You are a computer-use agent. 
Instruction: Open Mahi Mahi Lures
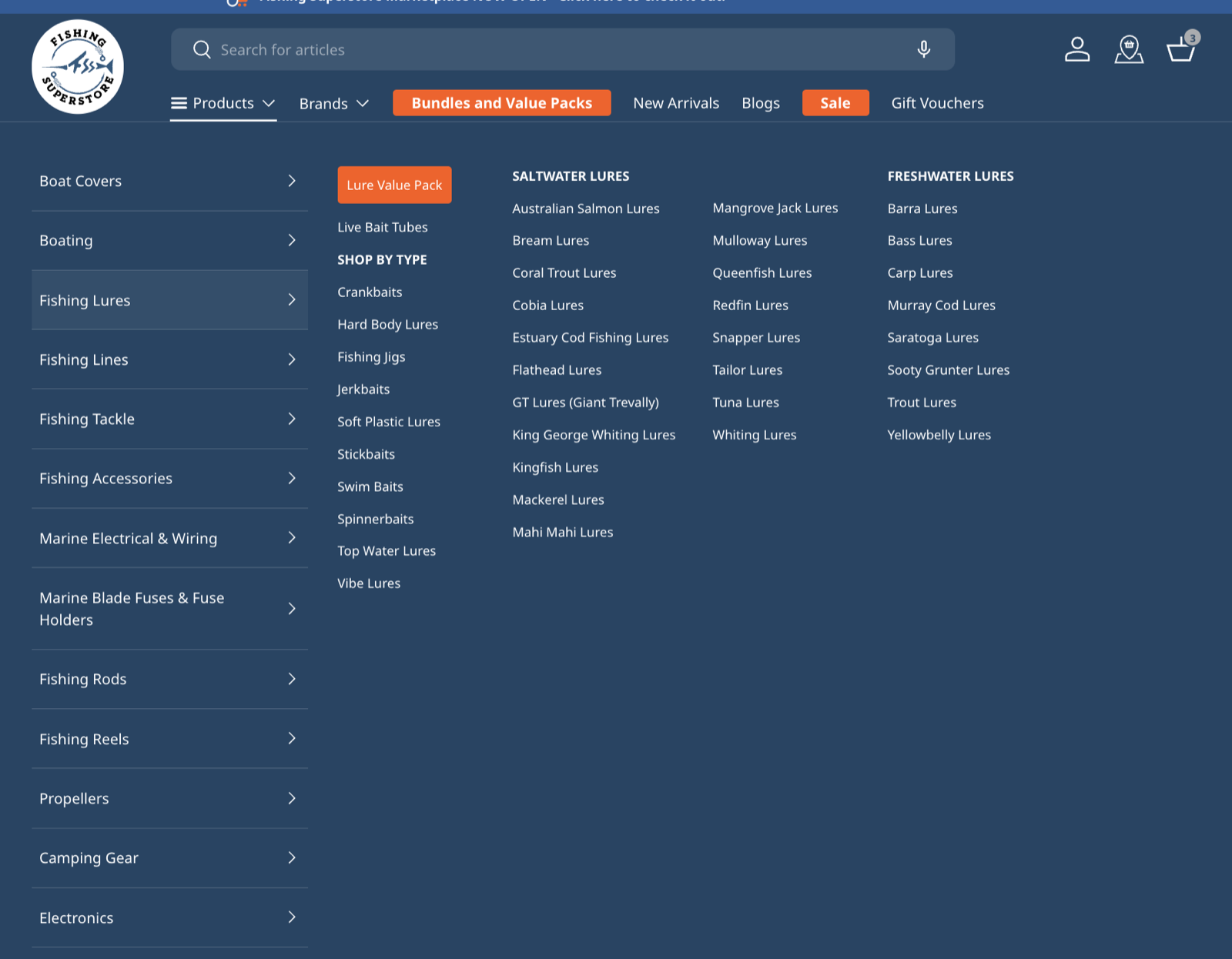coord(563,532)
